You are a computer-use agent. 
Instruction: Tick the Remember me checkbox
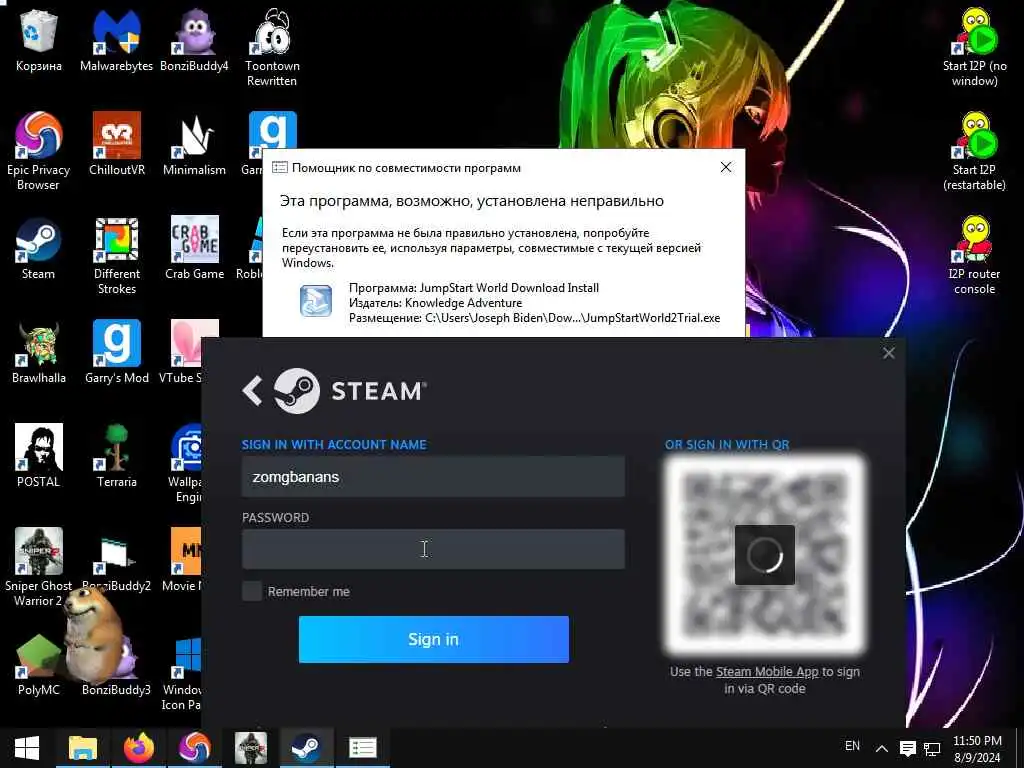pyautogui.click(x=252, y=591)
